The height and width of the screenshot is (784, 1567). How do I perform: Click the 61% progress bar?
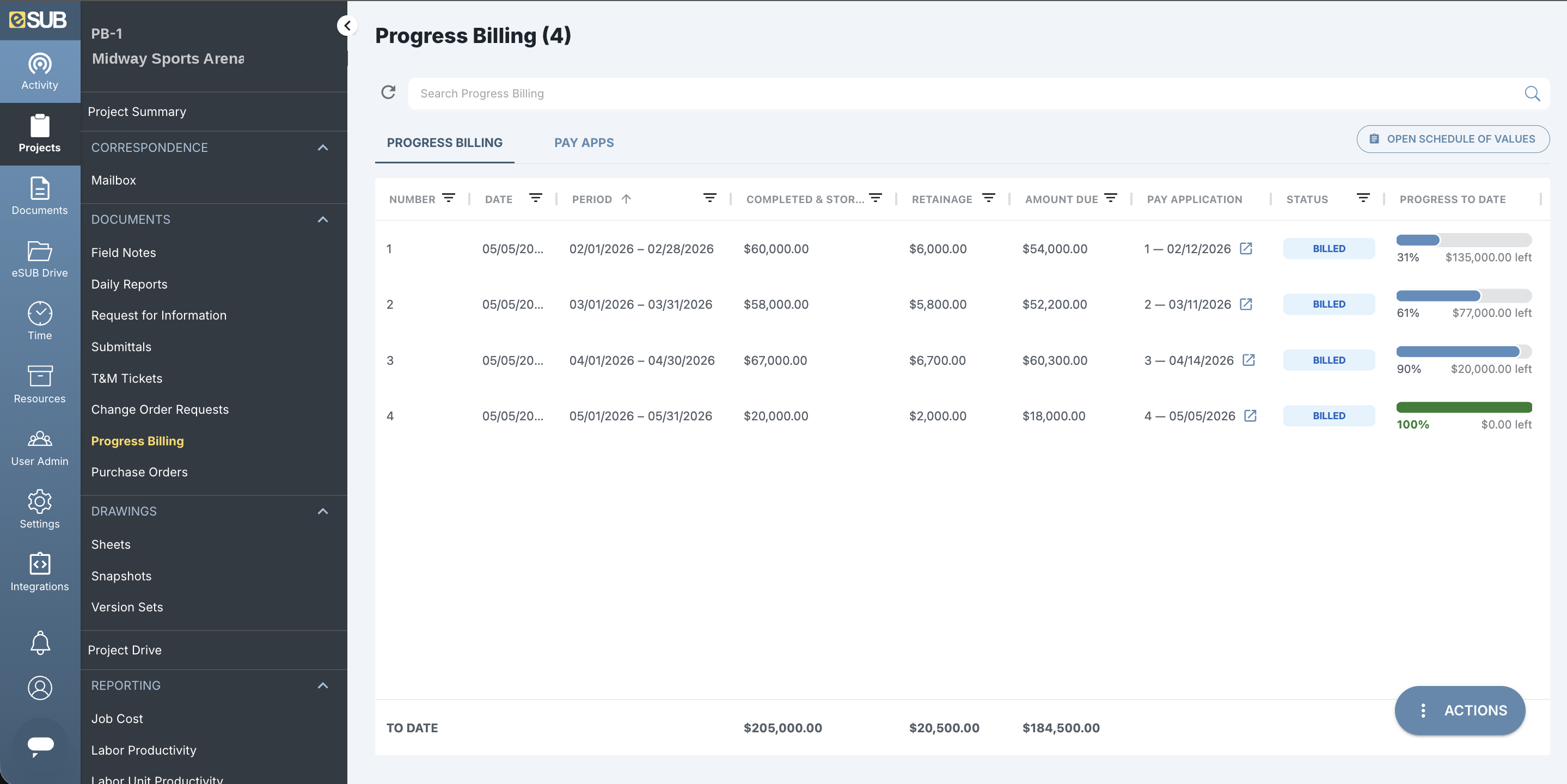(x=1464, y=296)
